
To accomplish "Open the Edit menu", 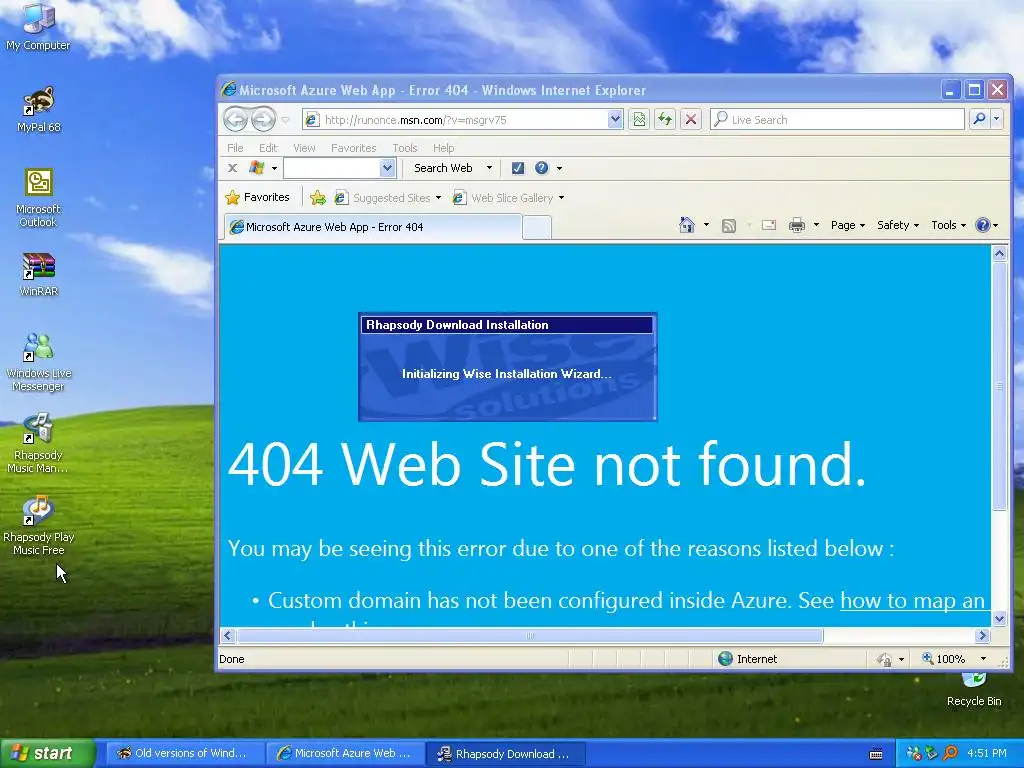I will click(268, 148).
